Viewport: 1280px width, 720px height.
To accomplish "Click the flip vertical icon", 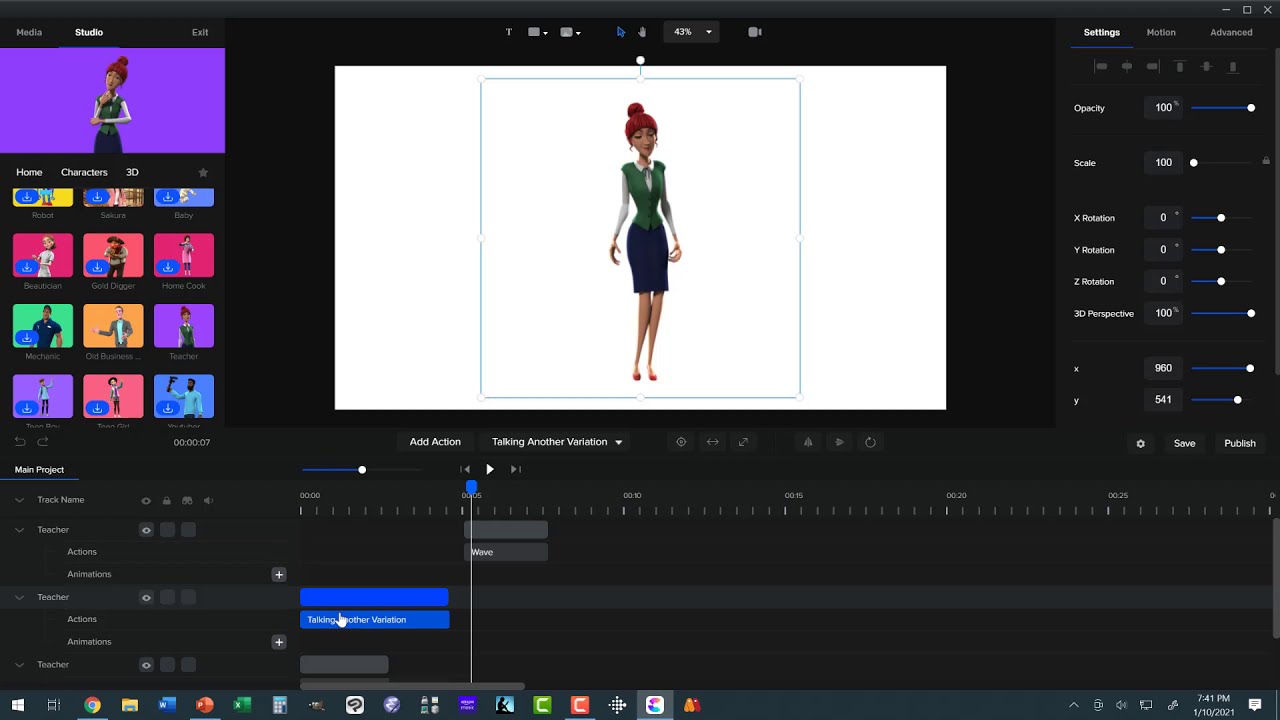I will click(839, 442).
